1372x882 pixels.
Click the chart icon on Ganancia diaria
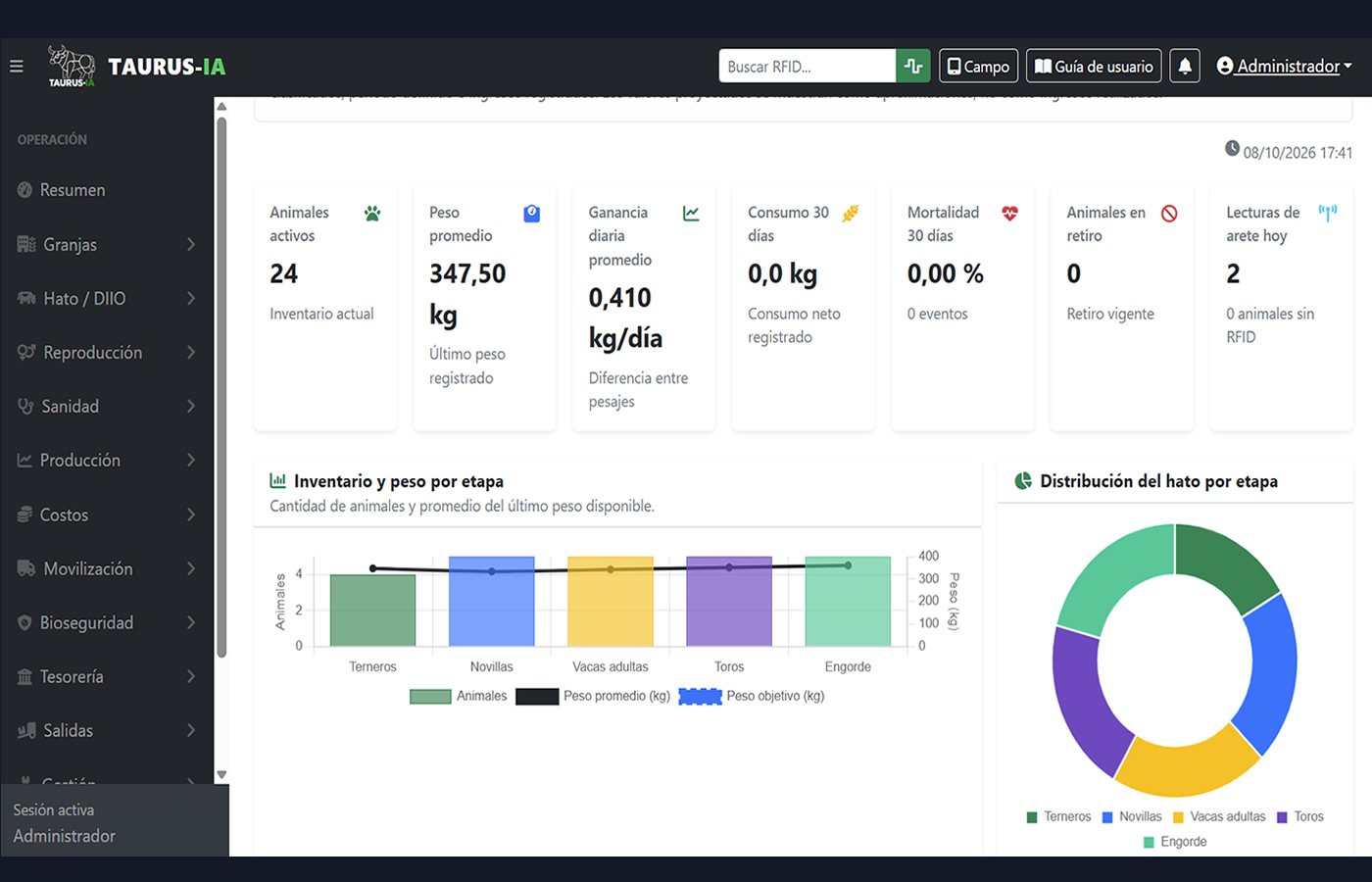pos(691,213)
